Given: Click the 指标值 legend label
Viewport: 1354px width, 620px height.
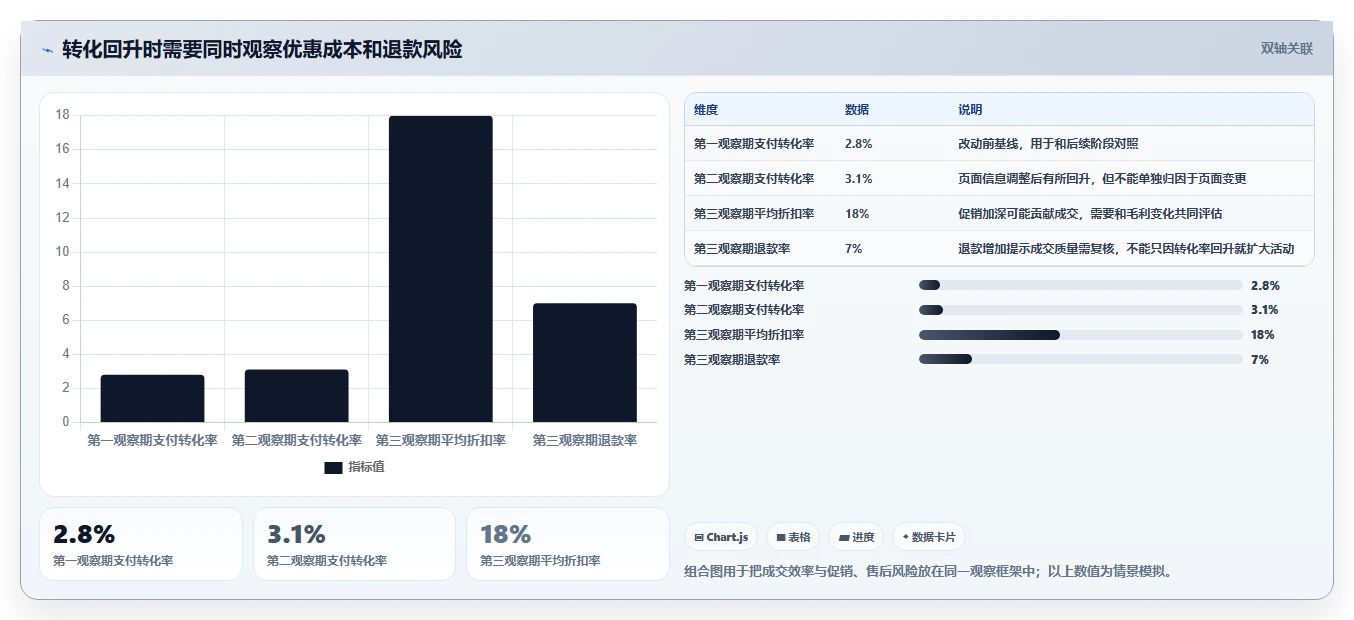Looking at the screenshot, I should (x=366, y=467).
